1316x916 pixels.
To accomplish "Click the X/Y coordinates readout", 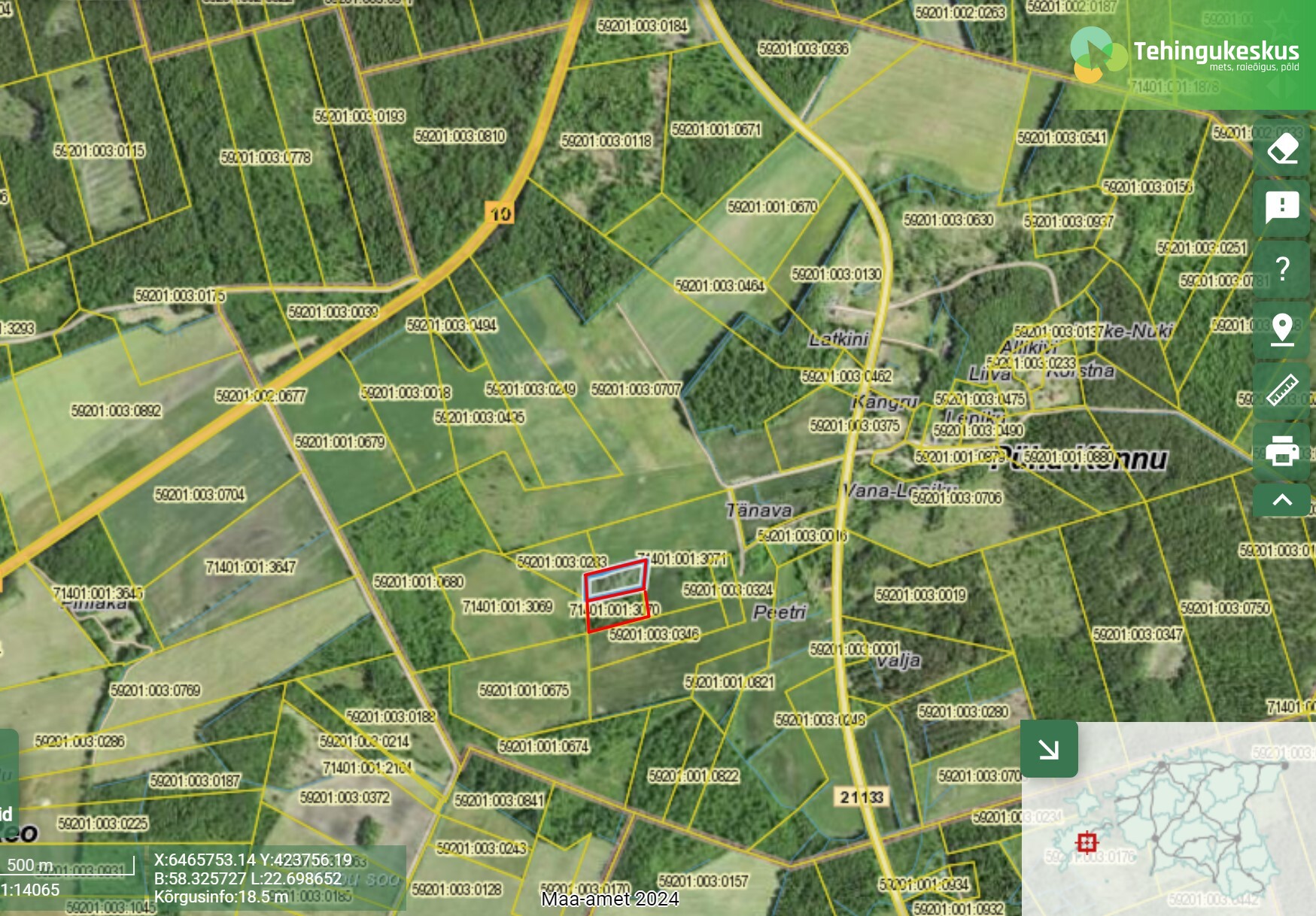I will [x=253, y=860].
